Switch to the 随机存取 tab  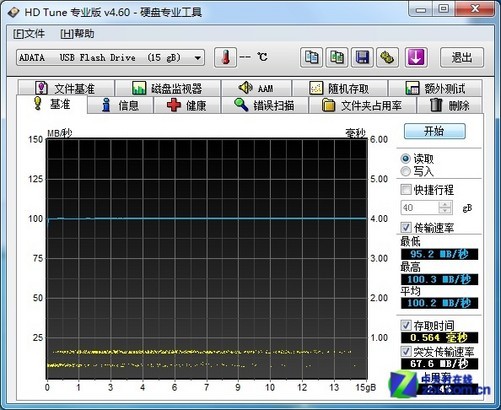(340, 88)
